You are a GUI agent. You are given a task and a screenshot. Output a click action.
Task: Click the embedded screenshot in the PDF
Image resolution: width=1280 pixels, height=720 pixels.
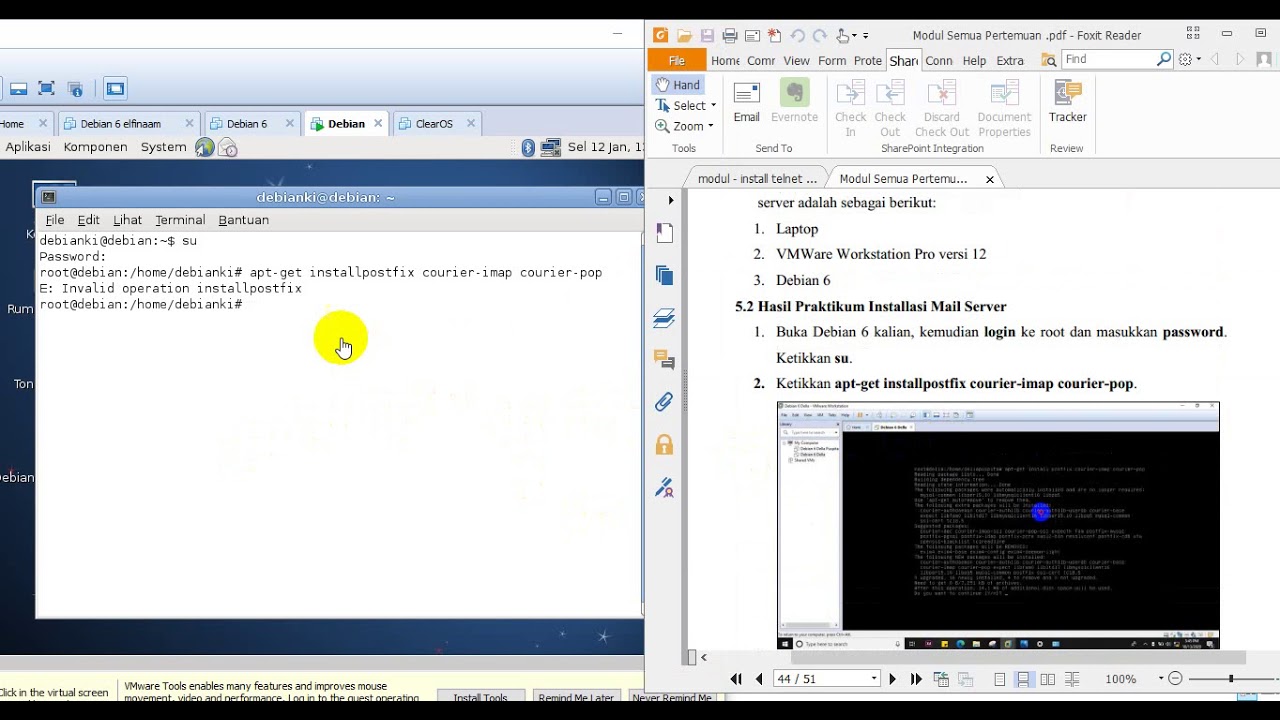point(998,526)
